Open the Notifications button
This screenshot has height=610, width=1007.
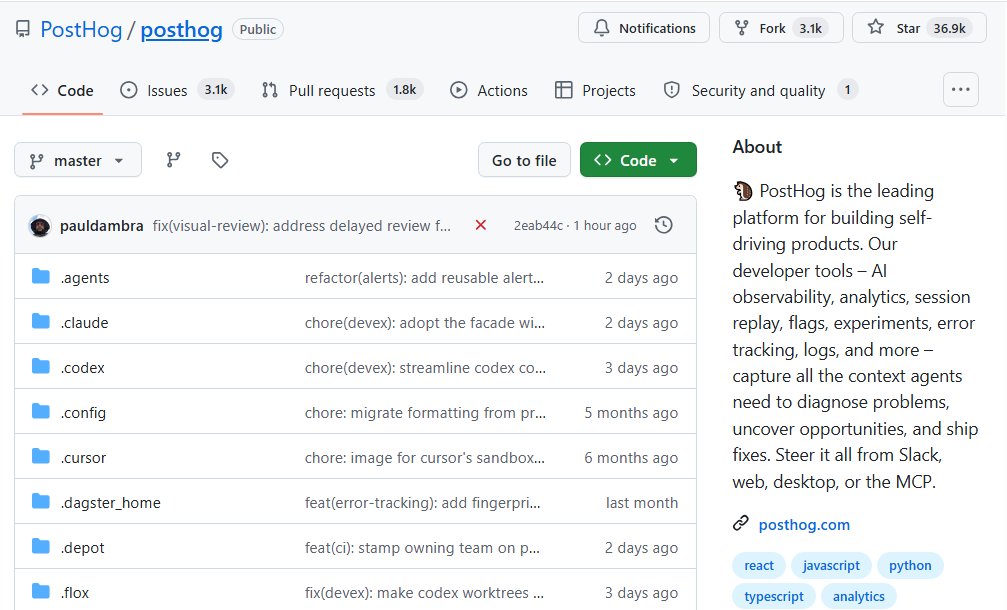(x=644, y=28)
